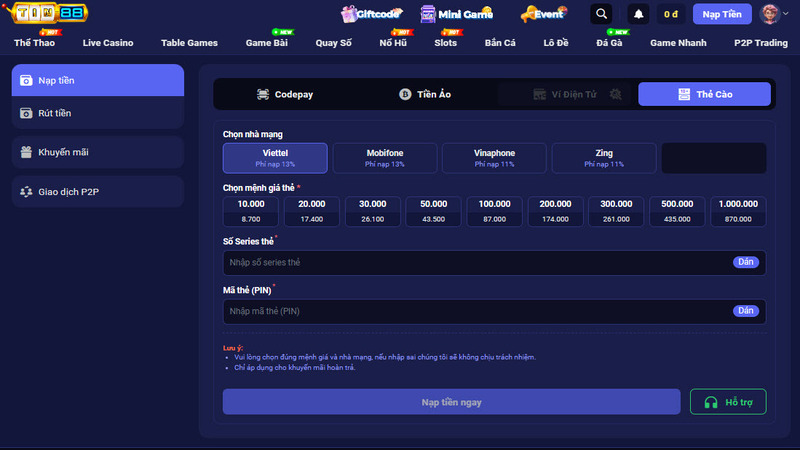Choose the 500.000 card value swatch
Image resolution: width=800 pixels, height=450 pixels.
pos(677,211)
